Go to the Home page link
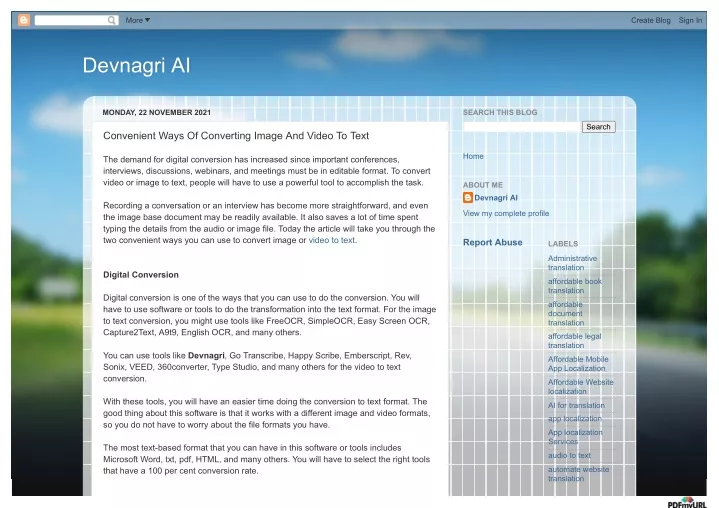The width and height of the screenshot is (719, 508). tap(473, 156)
